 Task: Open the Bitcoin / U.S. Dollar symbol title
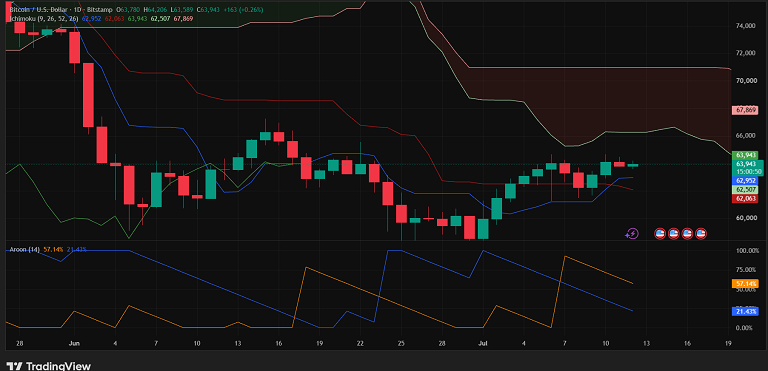[x=40, y=10]
